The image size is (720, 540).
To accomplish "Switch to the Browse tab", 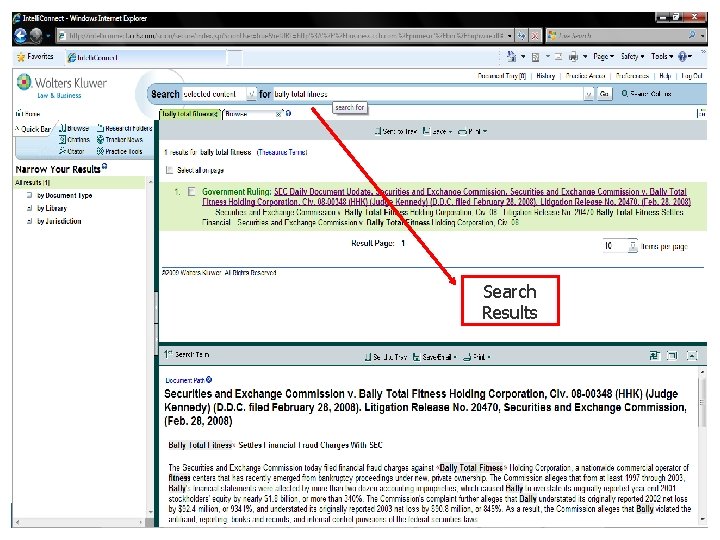I will tap(253, 114).
